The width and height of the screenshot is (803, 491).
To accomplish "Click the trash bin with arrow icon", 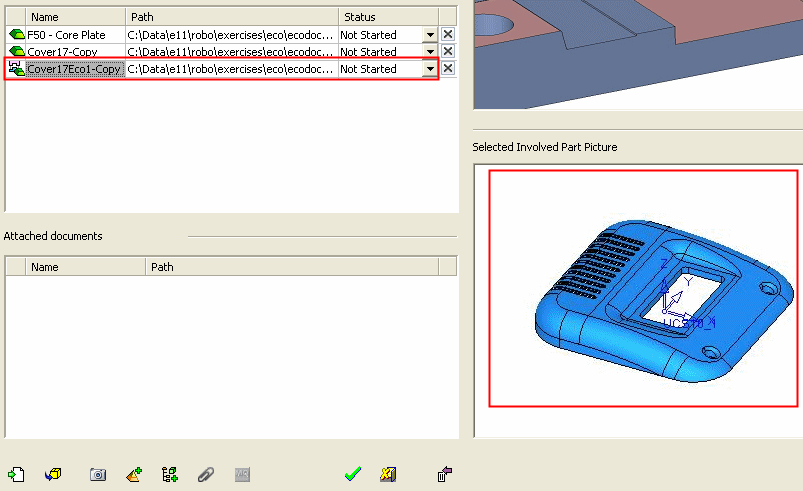I will coord(446,474).
